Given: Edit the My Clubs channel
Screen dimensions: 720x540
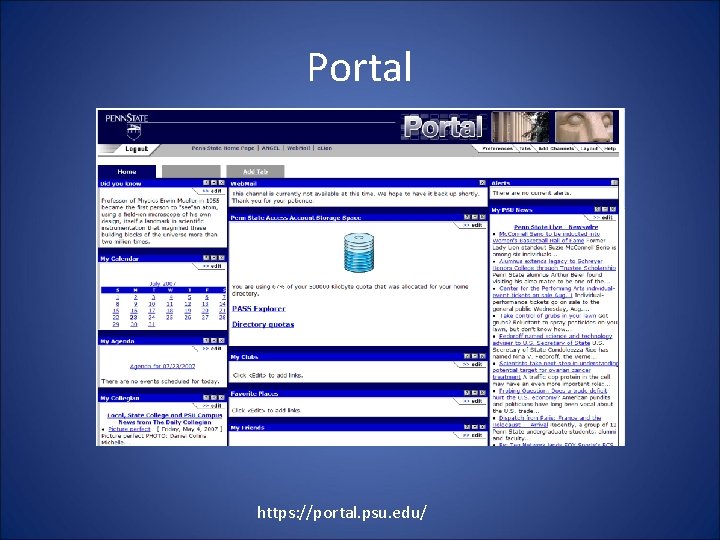Looking at the screenshot, I should [x=472, y=365].
